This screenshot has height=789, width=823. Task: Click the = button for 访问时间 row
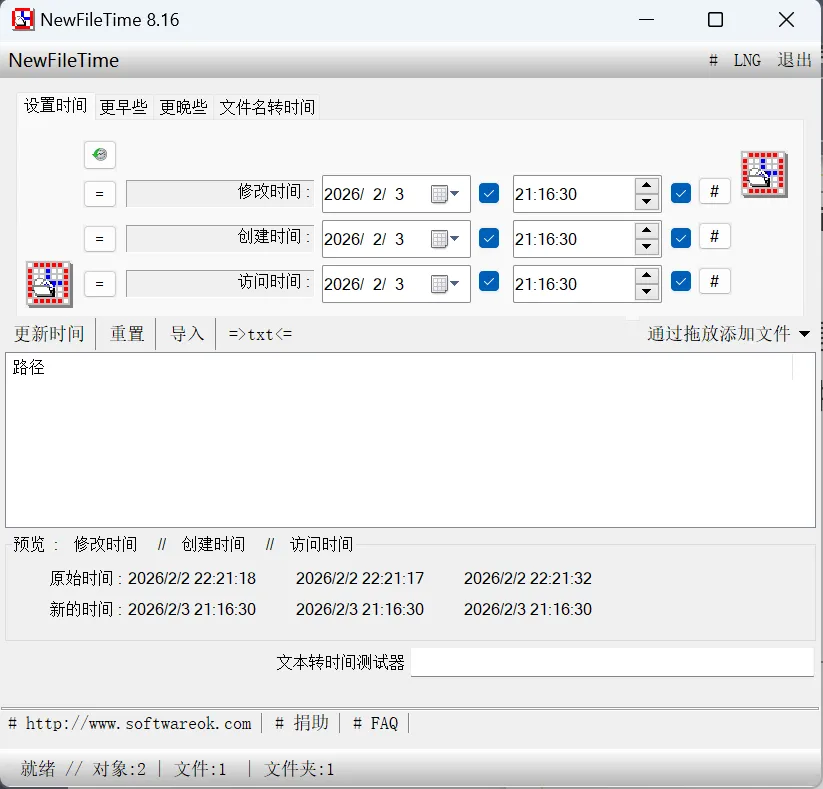(100, 284)
